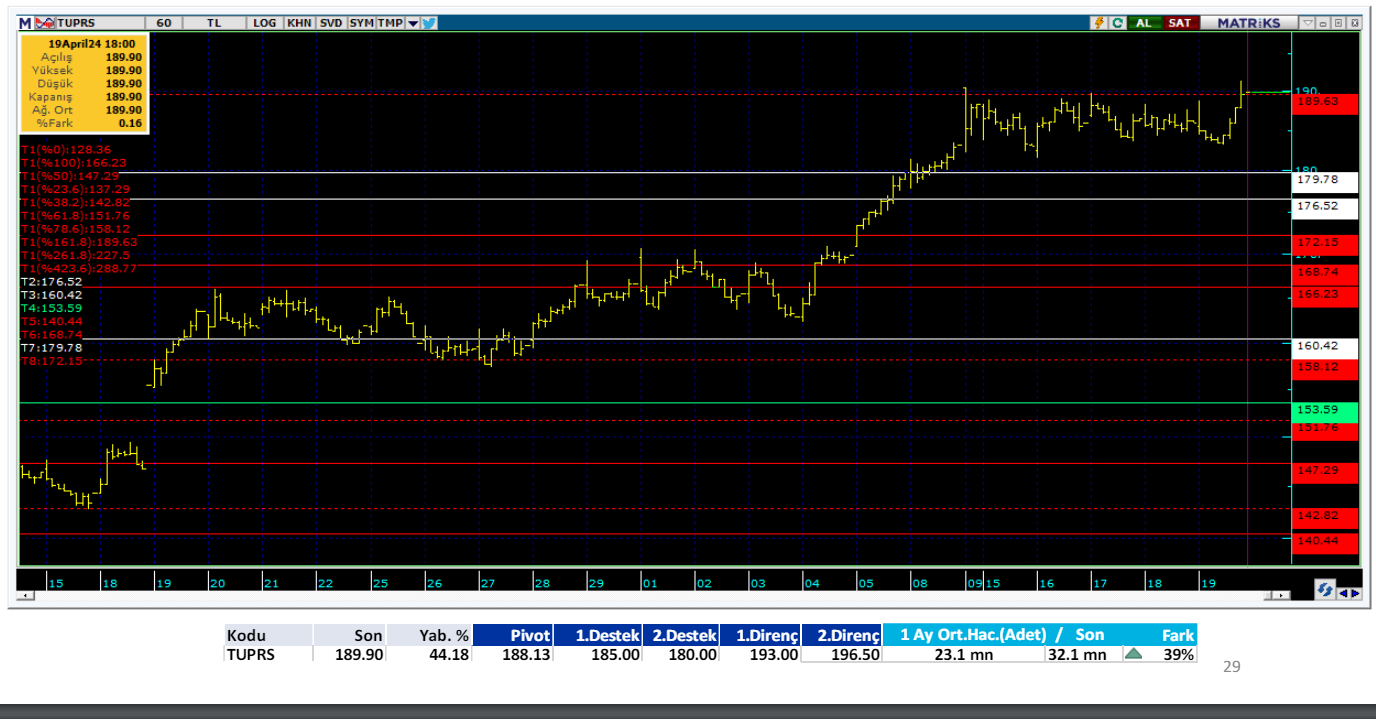
Task: Expand the dropdown arrow next to TMP
Action: pos(413,22)
